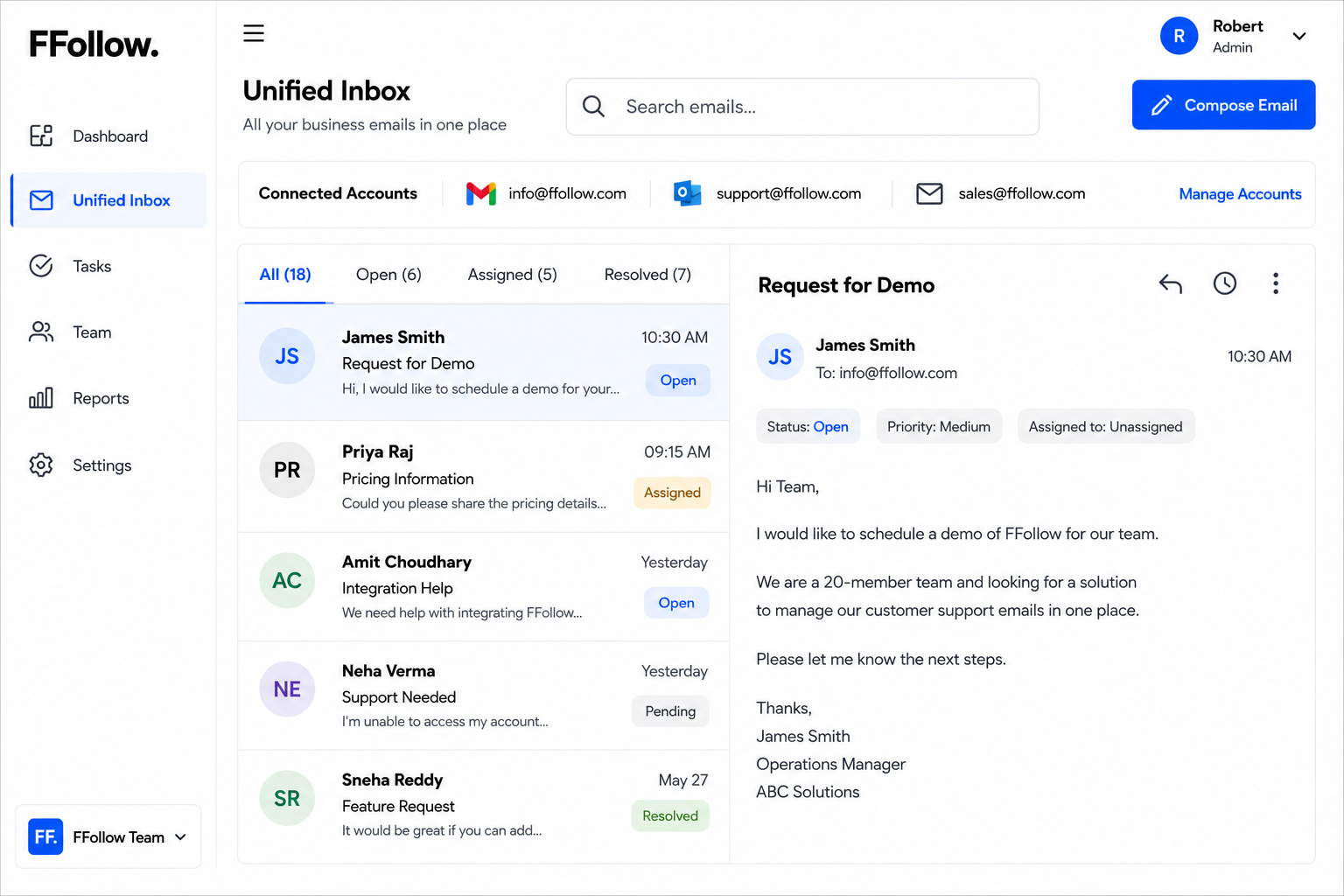Click the pencil icon in Compose Email
The image size is (1344, 896).
click(1161, 106)
